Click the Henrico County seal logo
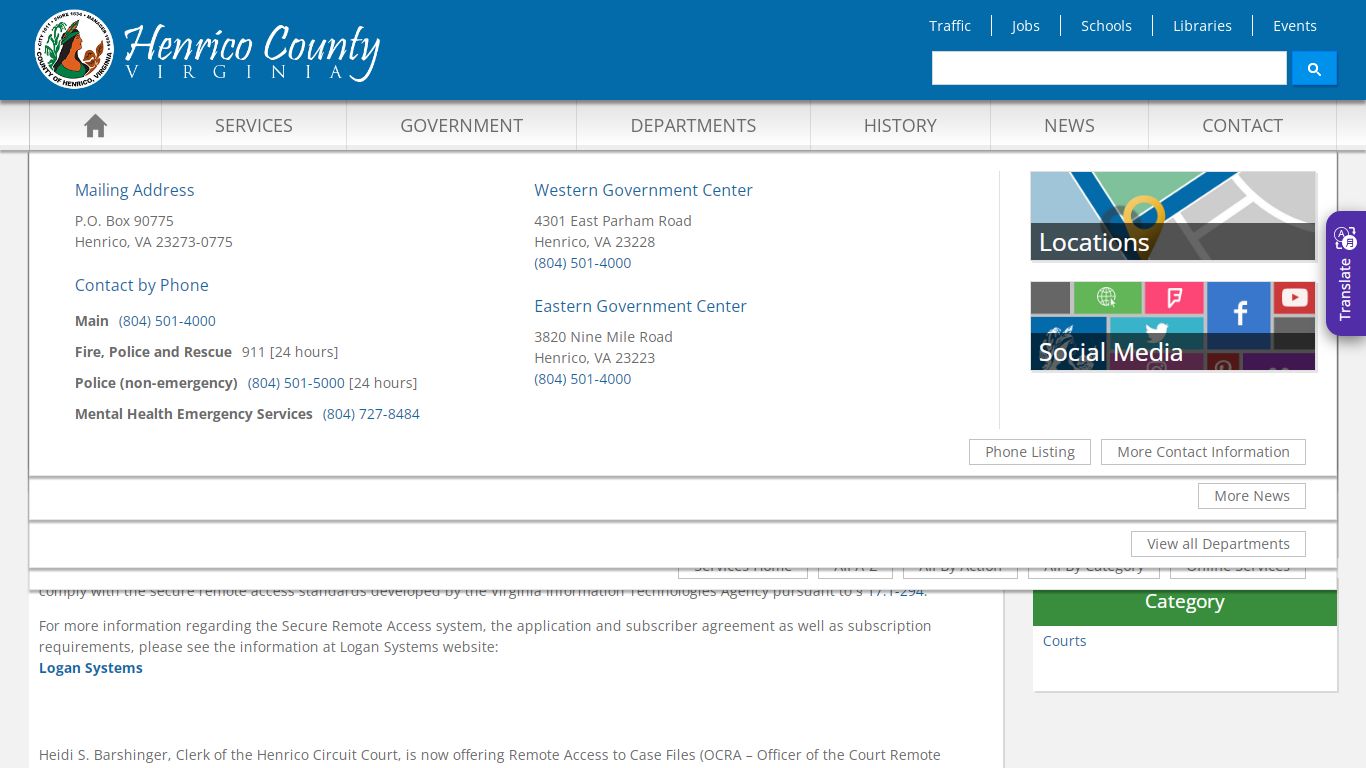This screenshot has height=768, width=1366. (74, 50)
